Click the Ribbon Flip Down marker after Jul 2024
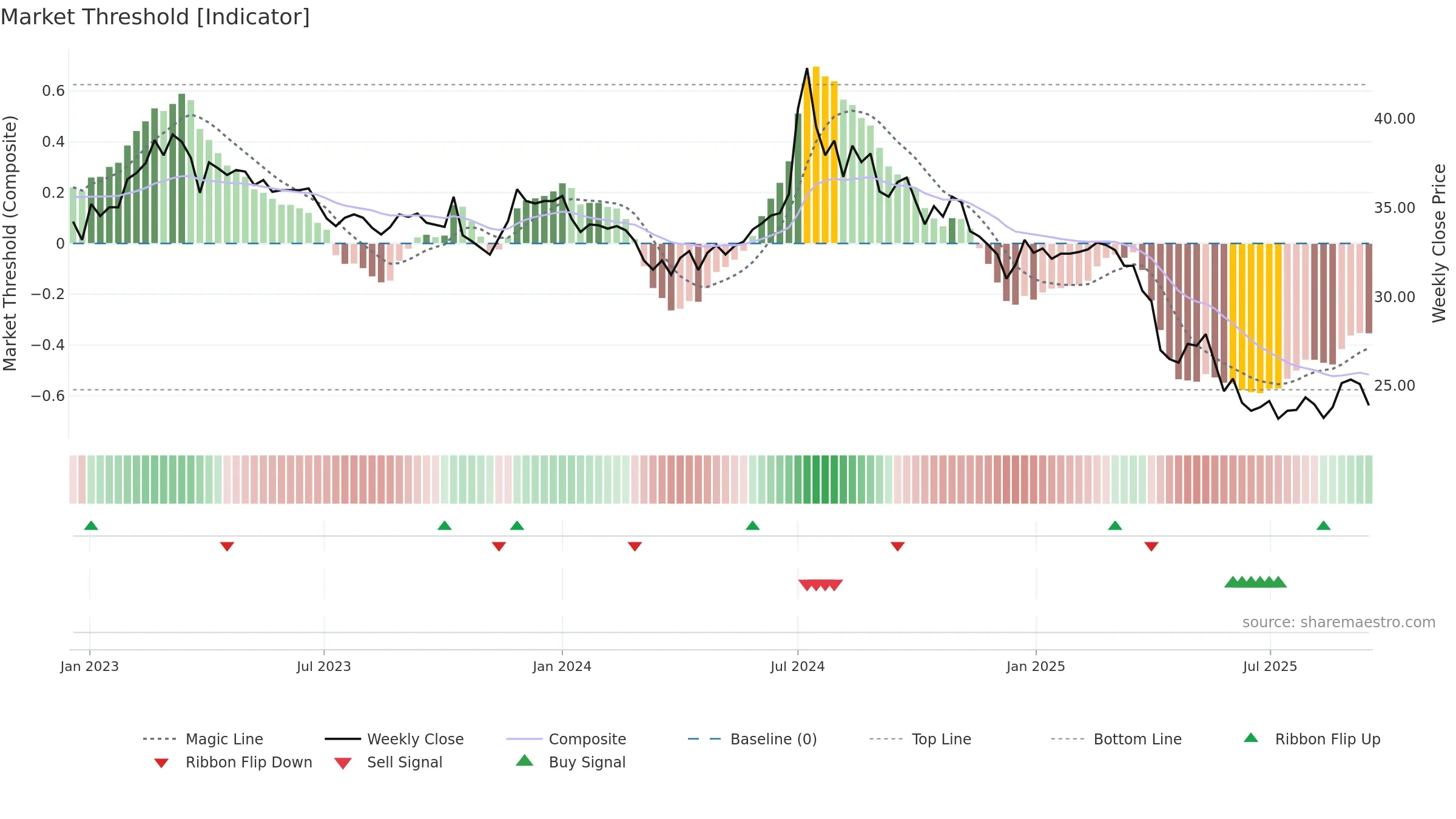Viewport: 1456px width, 819px height. pyautogui.click(x=898, y=547)
